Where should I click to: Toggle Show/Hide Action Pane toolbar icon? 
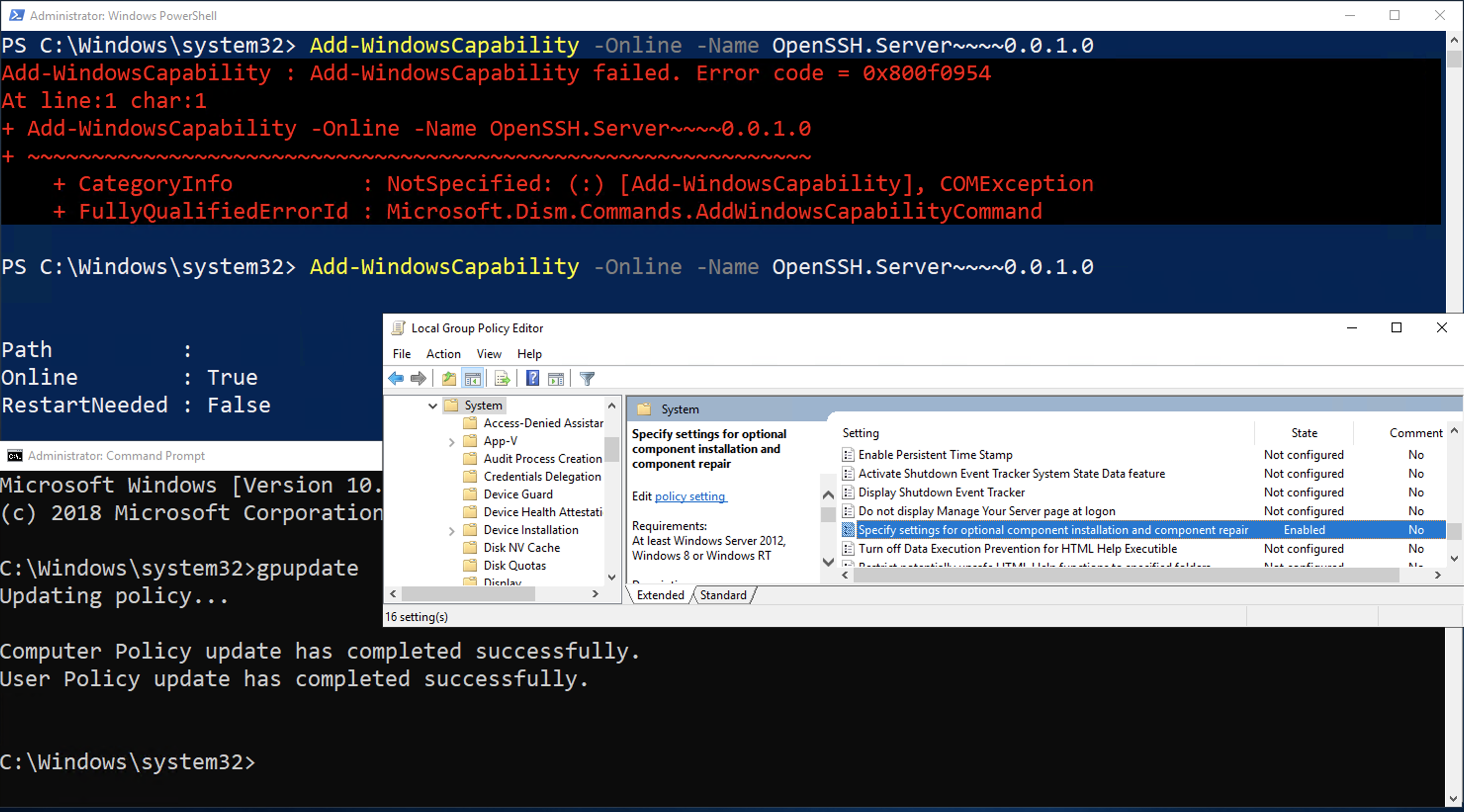click(556, 378)
